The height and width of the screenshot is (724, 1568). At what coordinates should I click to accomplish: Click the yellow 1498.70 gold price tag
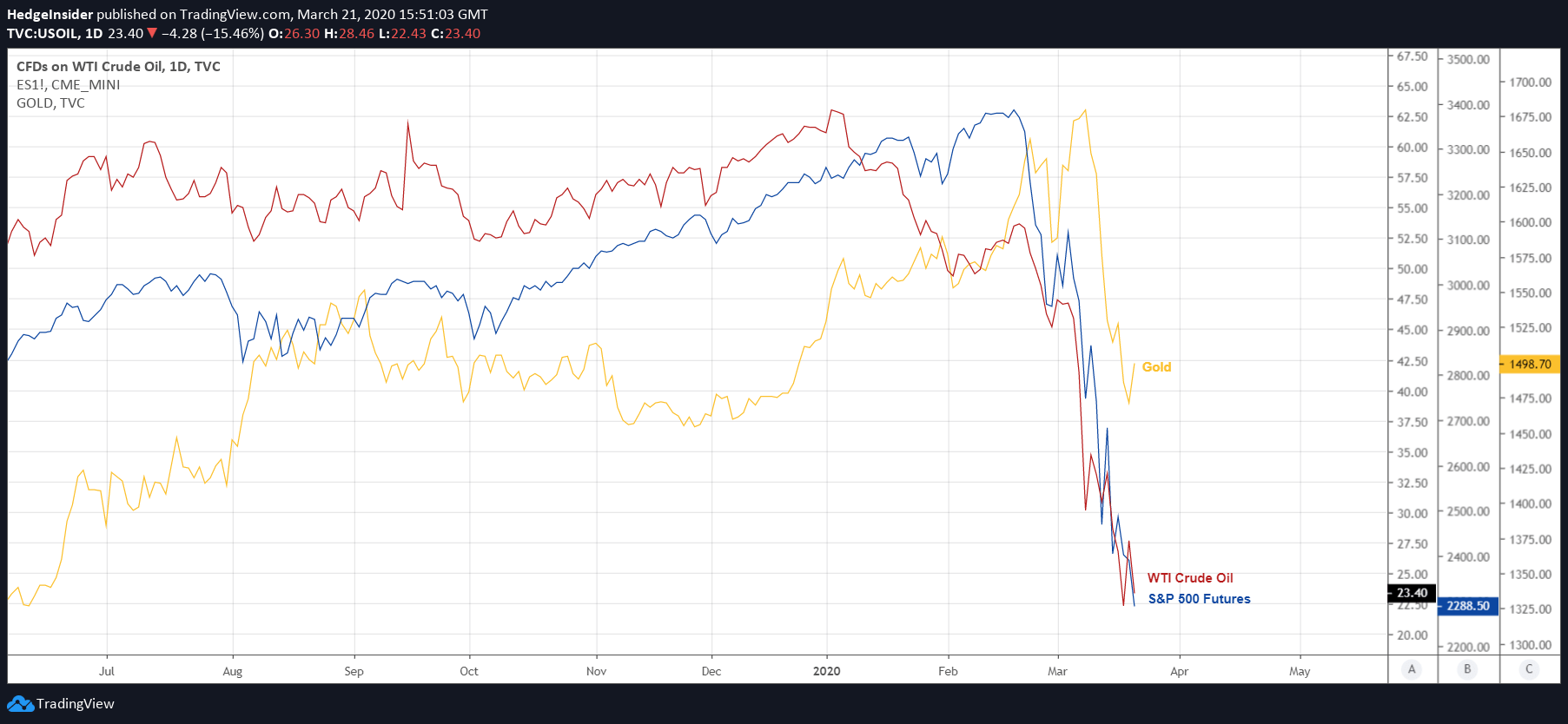(x=1530, y=365)
